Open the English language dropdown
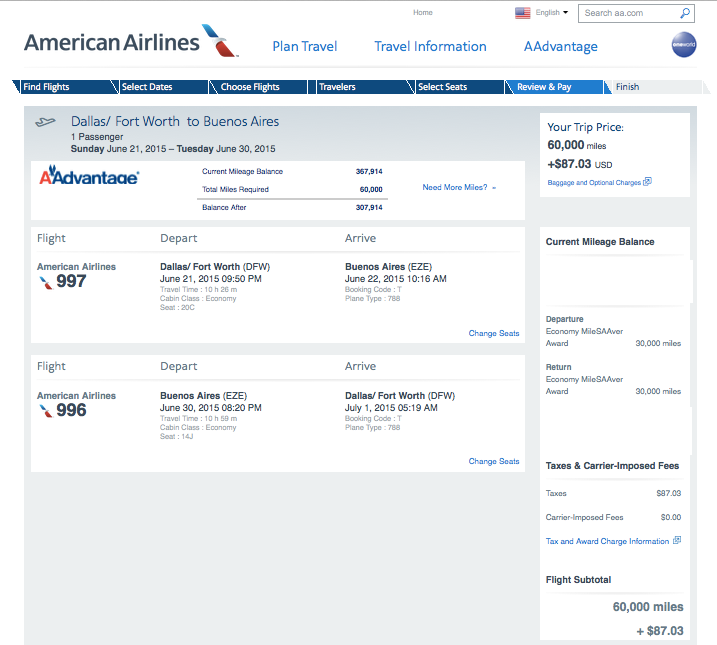The width and height of the screenshot is (717, 645). pyautogui.click(x=552, y=13)
